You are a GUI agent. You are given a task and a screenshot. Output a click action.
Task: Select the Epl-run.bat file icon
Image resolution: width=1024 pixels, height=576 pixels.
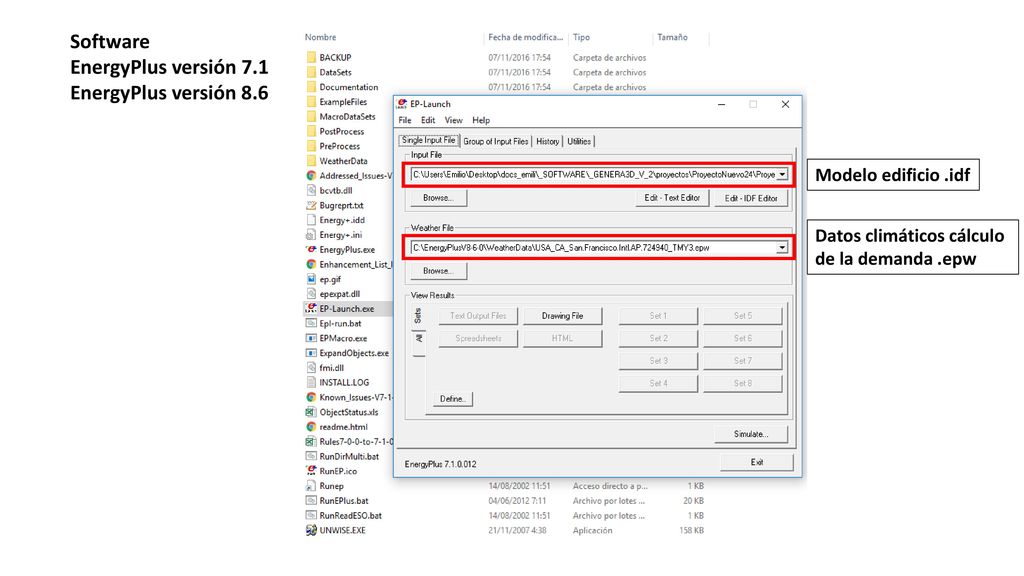click(x=312, y=323)
